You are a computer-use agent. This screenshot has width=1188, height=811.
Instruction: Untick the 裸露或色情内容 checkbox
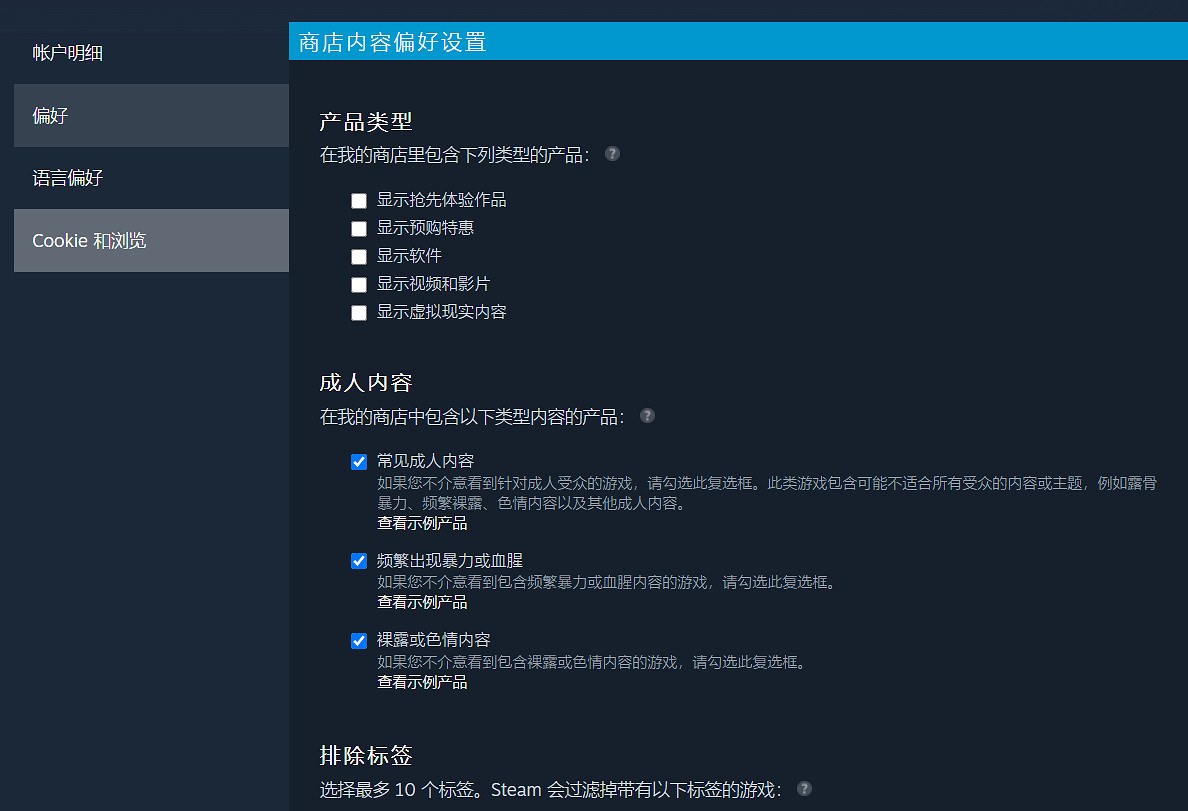(x=359, y=641)
